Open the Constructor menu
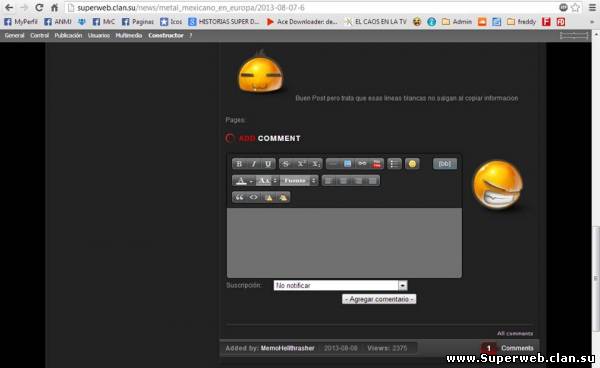This screenshot has width=600, height=368. pos(166,36)
